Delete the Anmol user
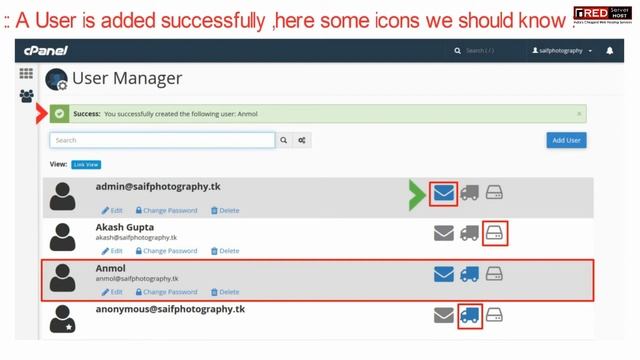640x360 pixels. point(225,292)
